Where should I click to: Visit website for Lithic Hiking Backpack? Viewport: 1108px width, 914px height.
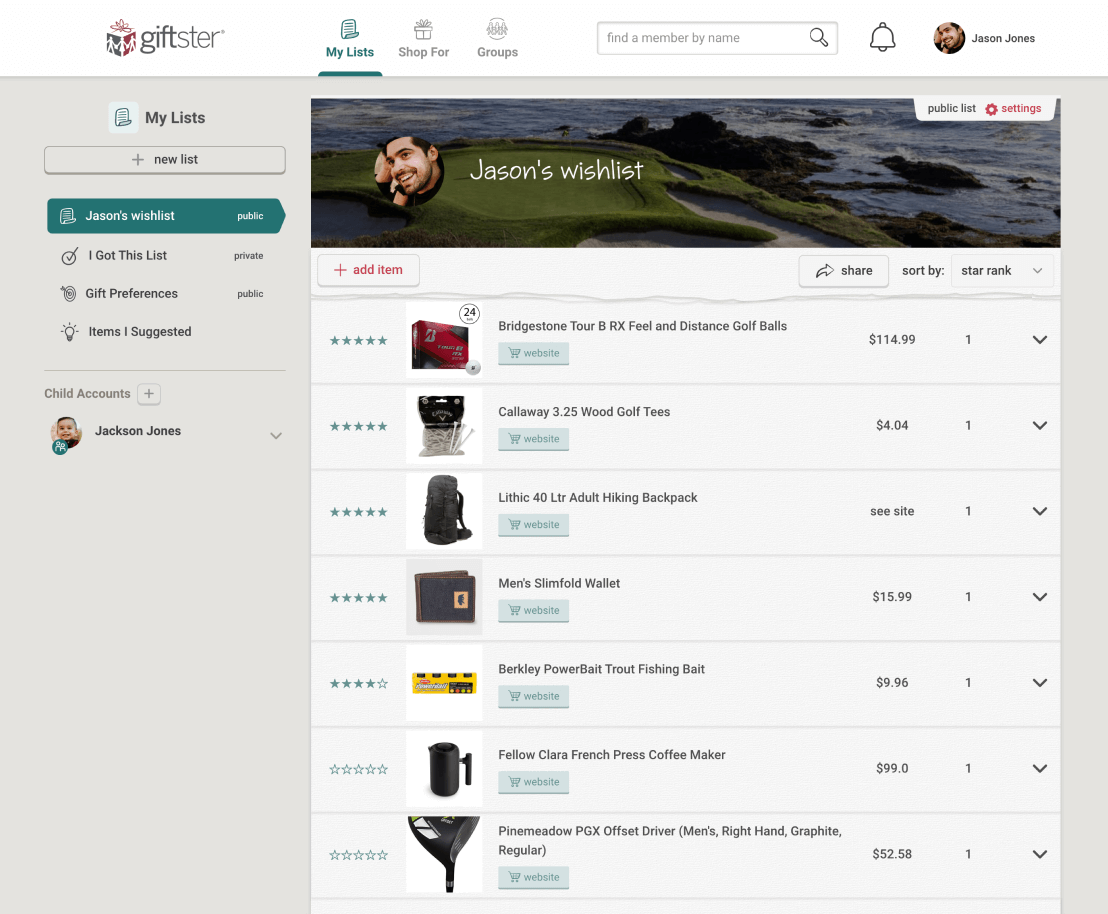(534, 525)
